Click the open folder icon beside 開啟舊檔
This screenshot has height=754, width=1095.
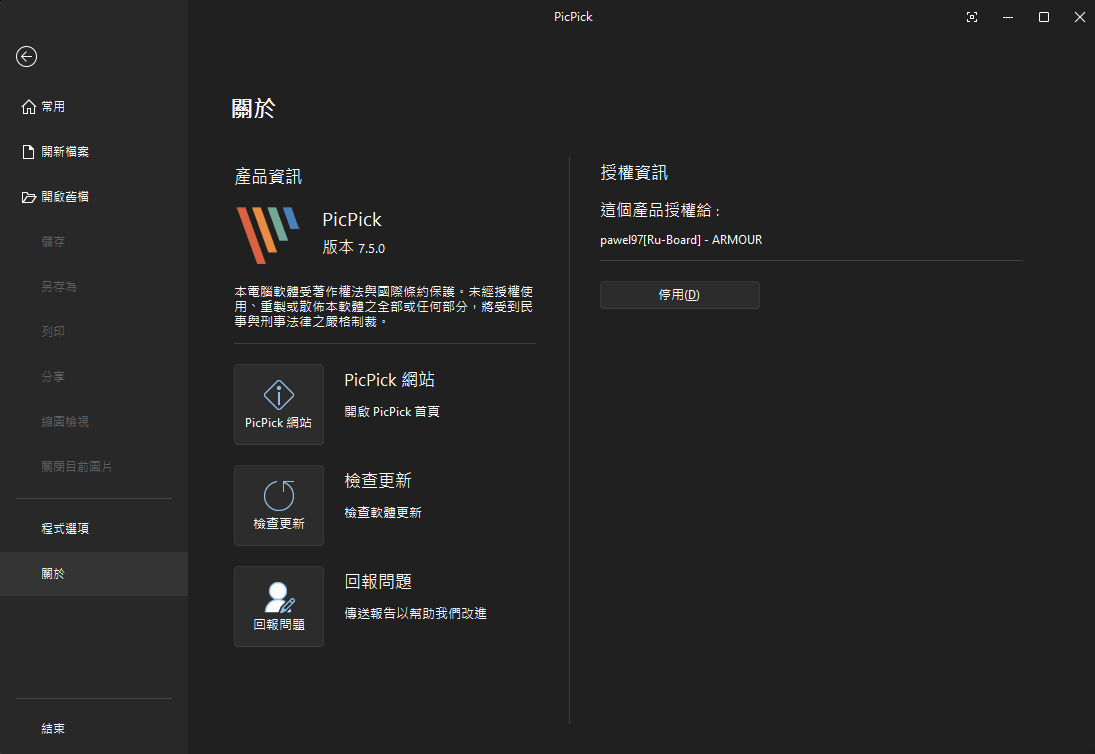point(29,197)
